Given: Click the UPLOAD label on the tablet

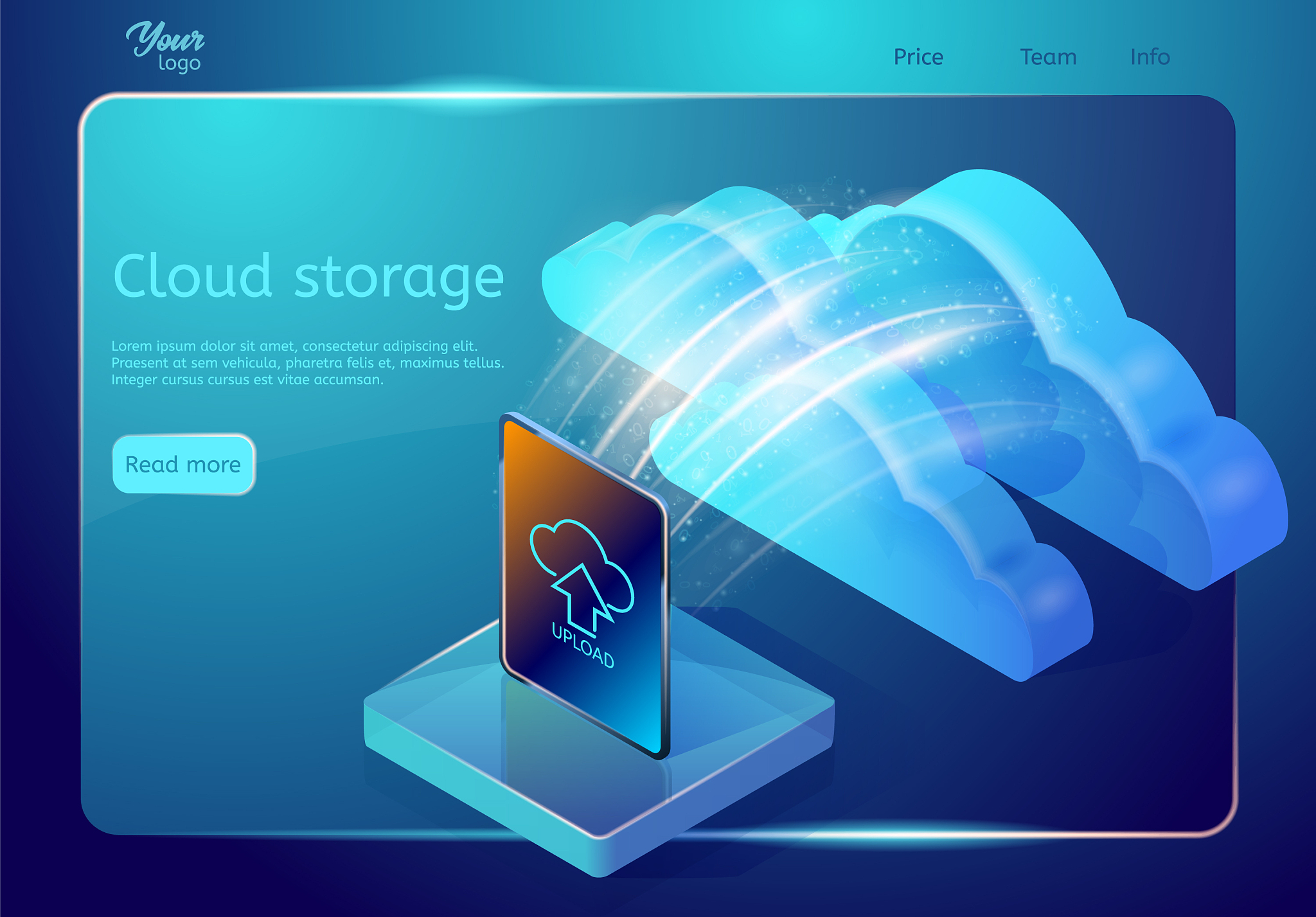Looking at the screenshot, I should click(x=583, y=645).
